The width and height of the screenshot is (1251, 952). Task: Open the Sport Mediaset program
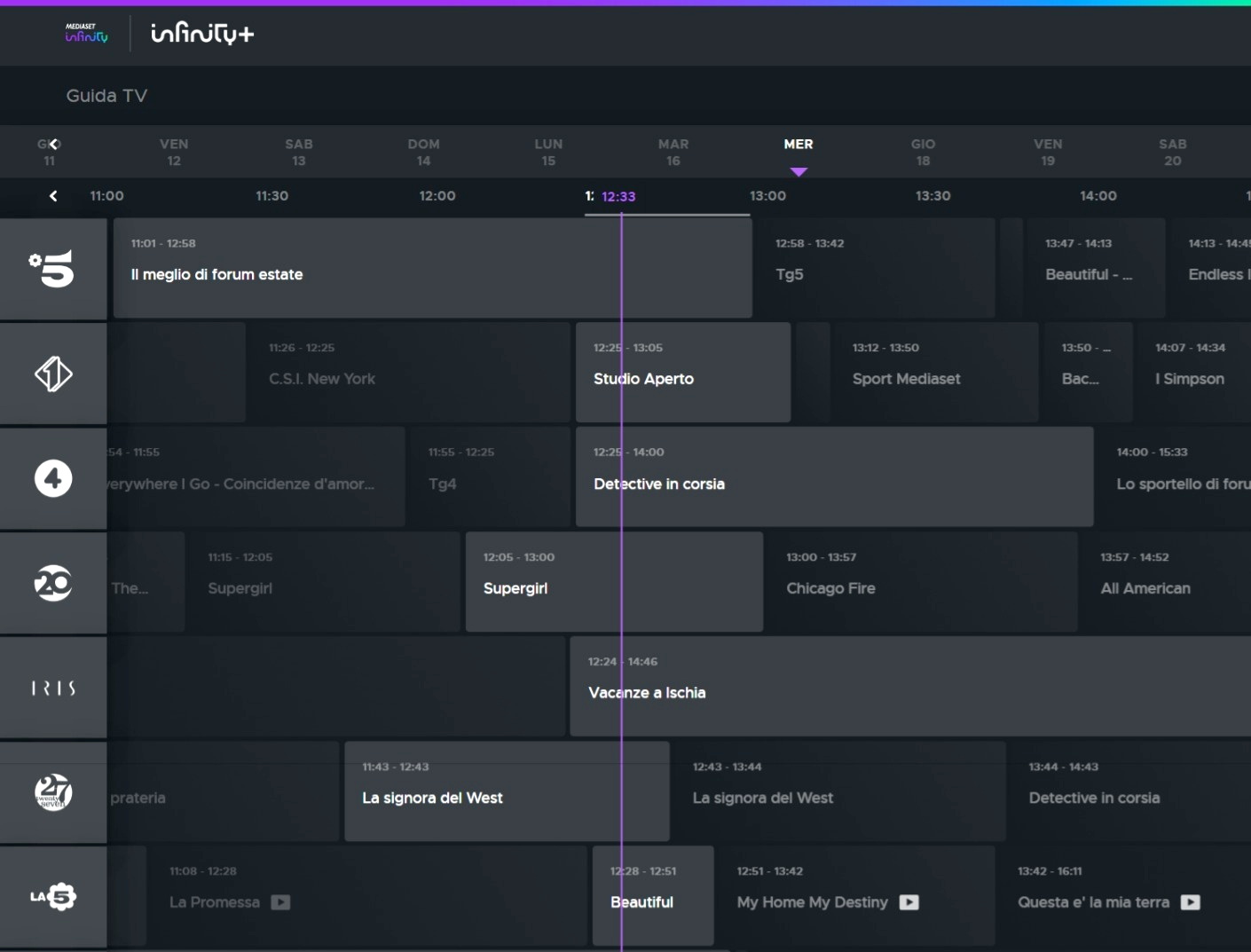tap(936, 373)
